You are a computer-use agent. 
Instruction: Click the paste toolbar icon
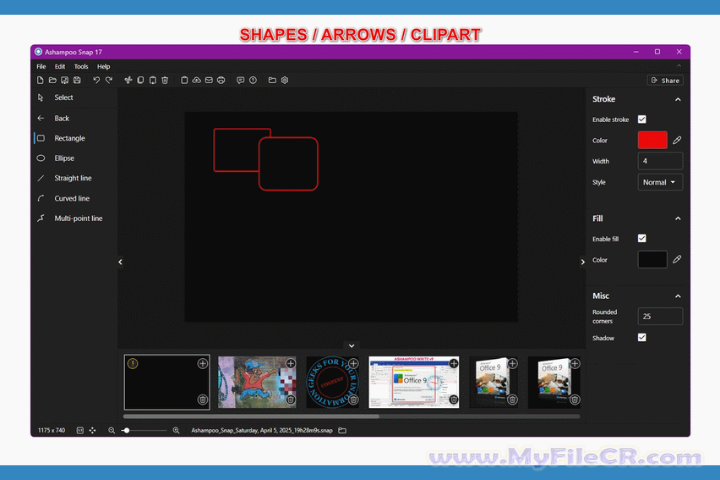coord(153,80)
